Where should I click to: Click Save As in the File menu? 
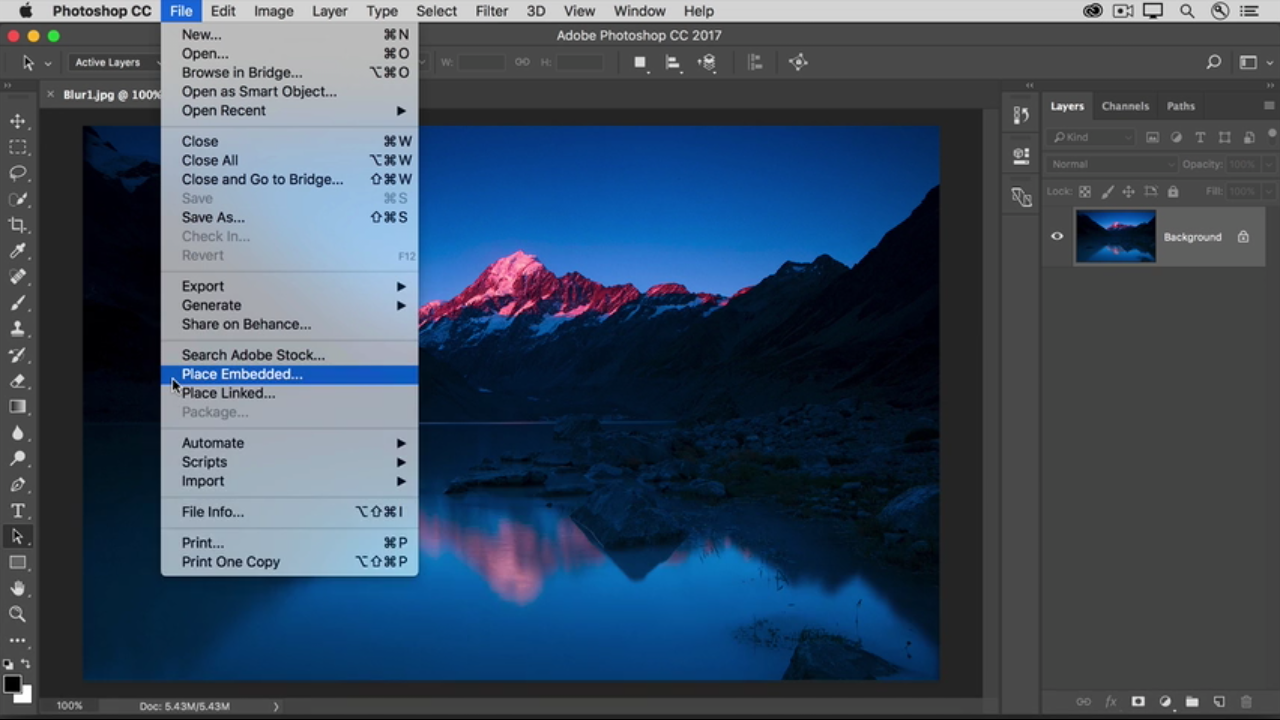(x=213, y=217)
